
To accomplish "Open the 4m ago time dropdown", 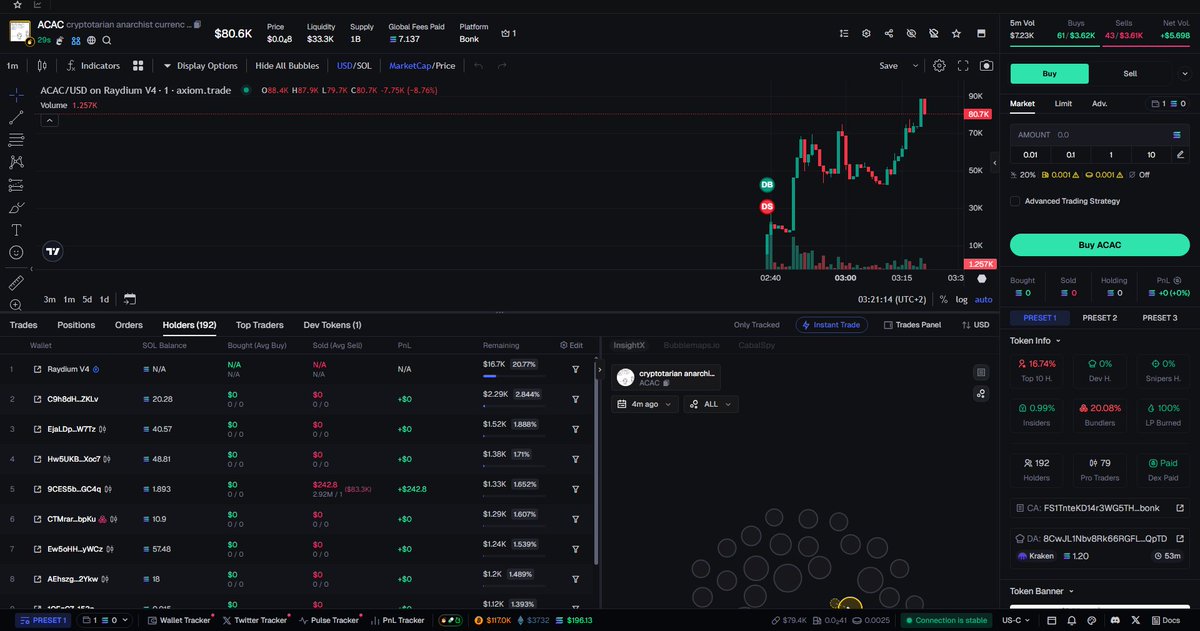I will [645, 404].
